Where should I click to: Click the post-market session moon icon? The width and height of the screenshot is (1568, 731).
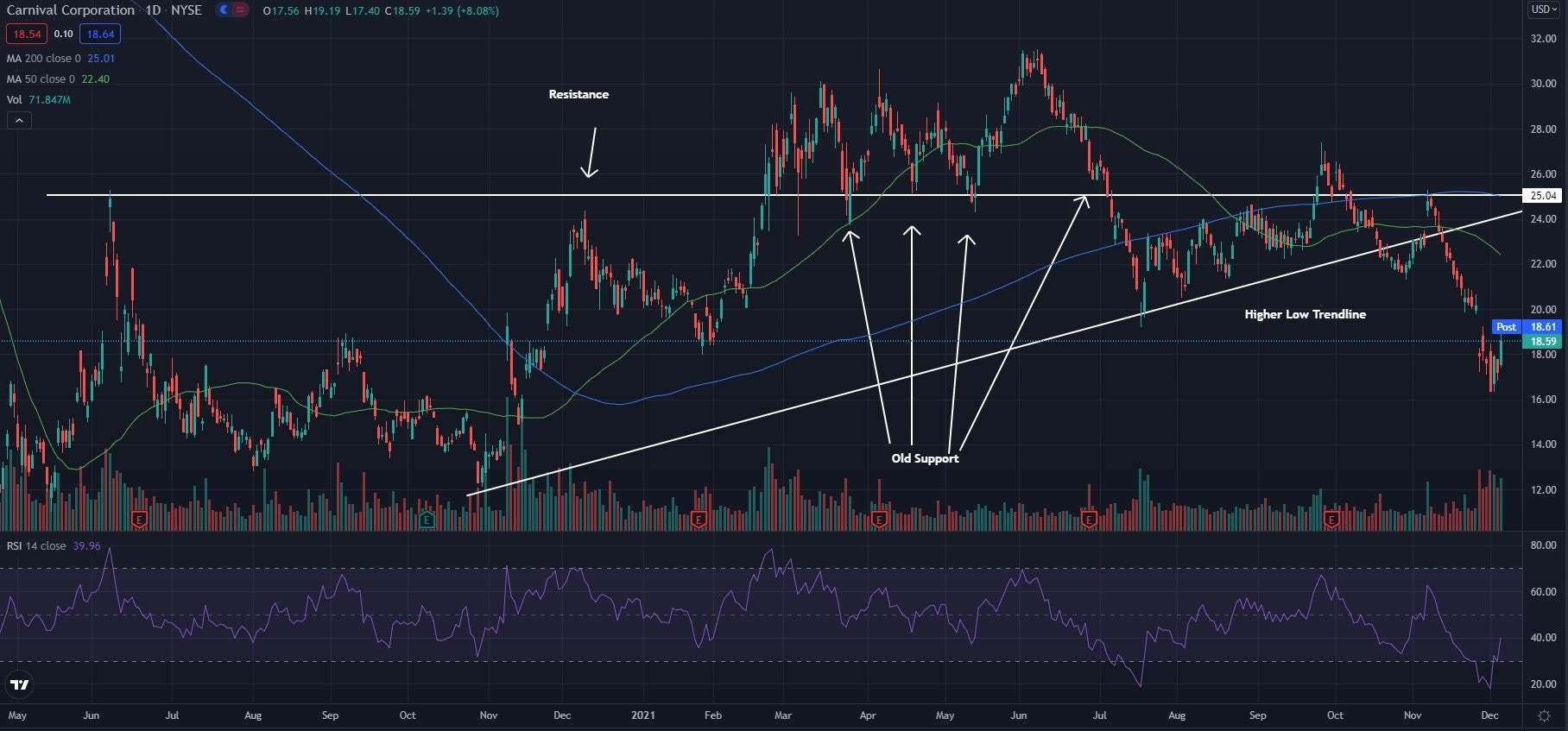pyautogui.click(x=224, y=10)
